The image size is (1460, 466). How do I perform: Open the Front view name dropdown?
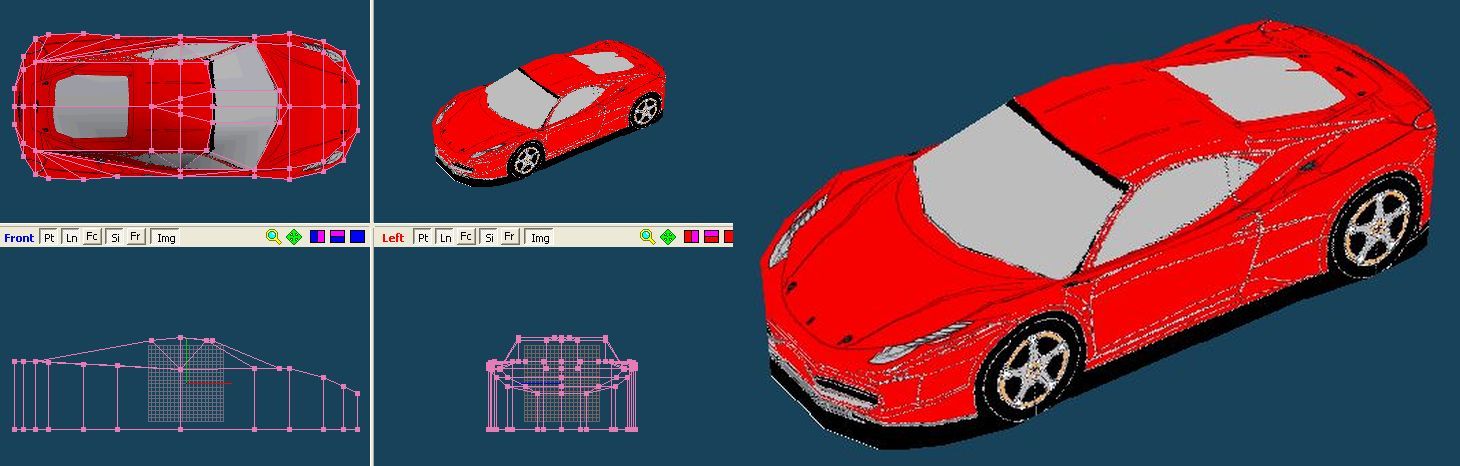click(19, 237)
